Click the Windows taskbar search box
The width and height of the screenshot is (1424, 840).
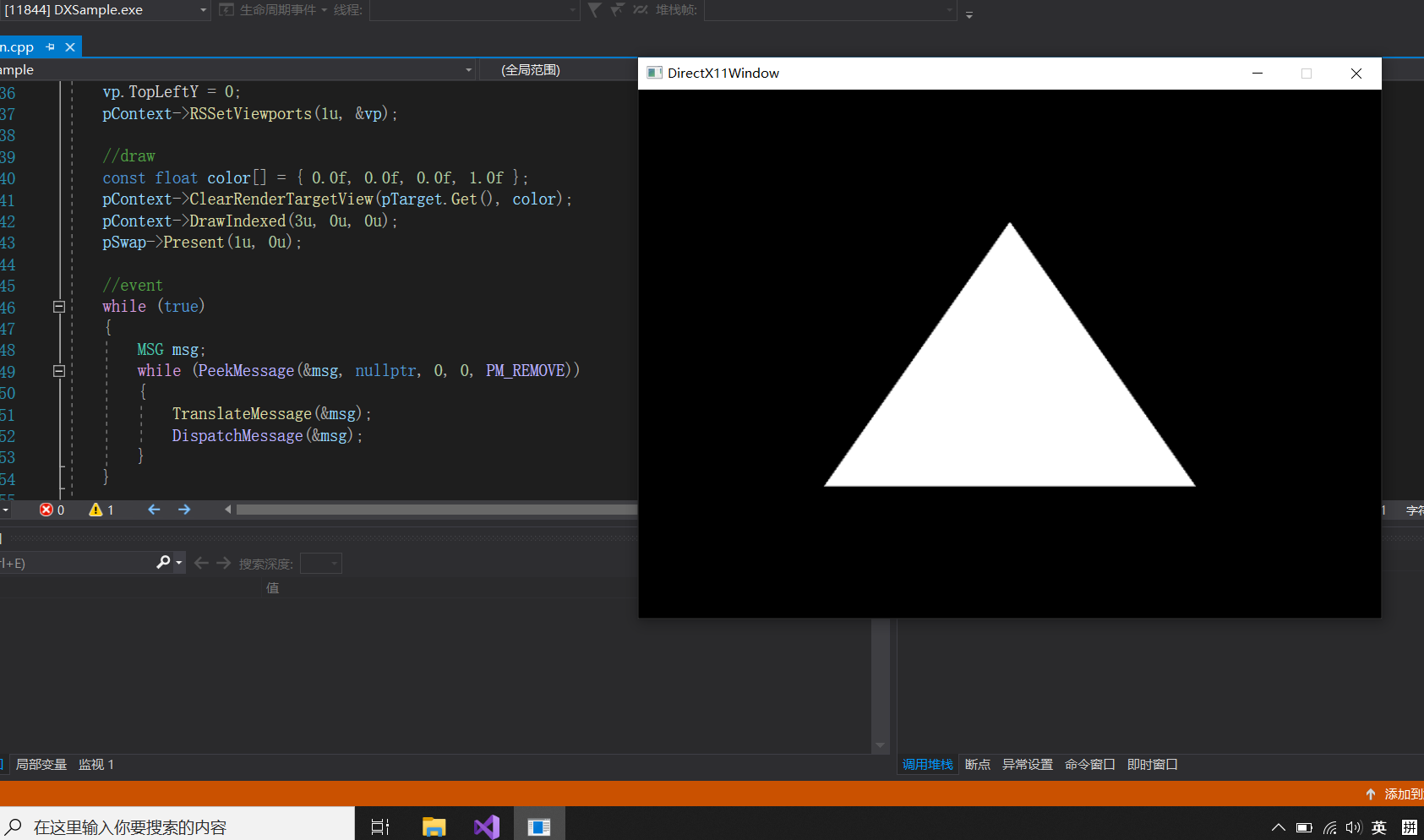coord(177,826)
